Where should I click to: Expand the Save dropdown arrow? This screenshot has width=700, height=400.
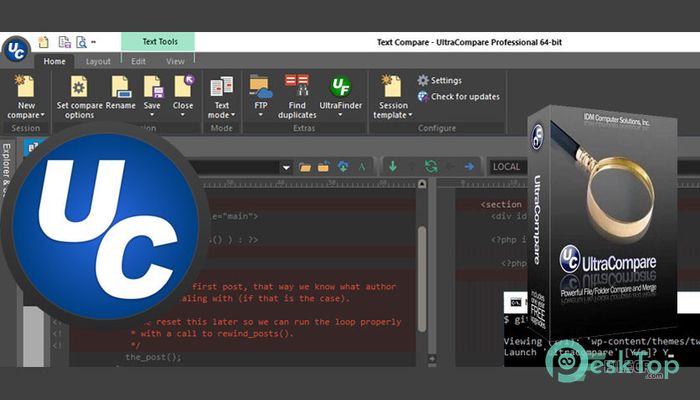point(152,115)
